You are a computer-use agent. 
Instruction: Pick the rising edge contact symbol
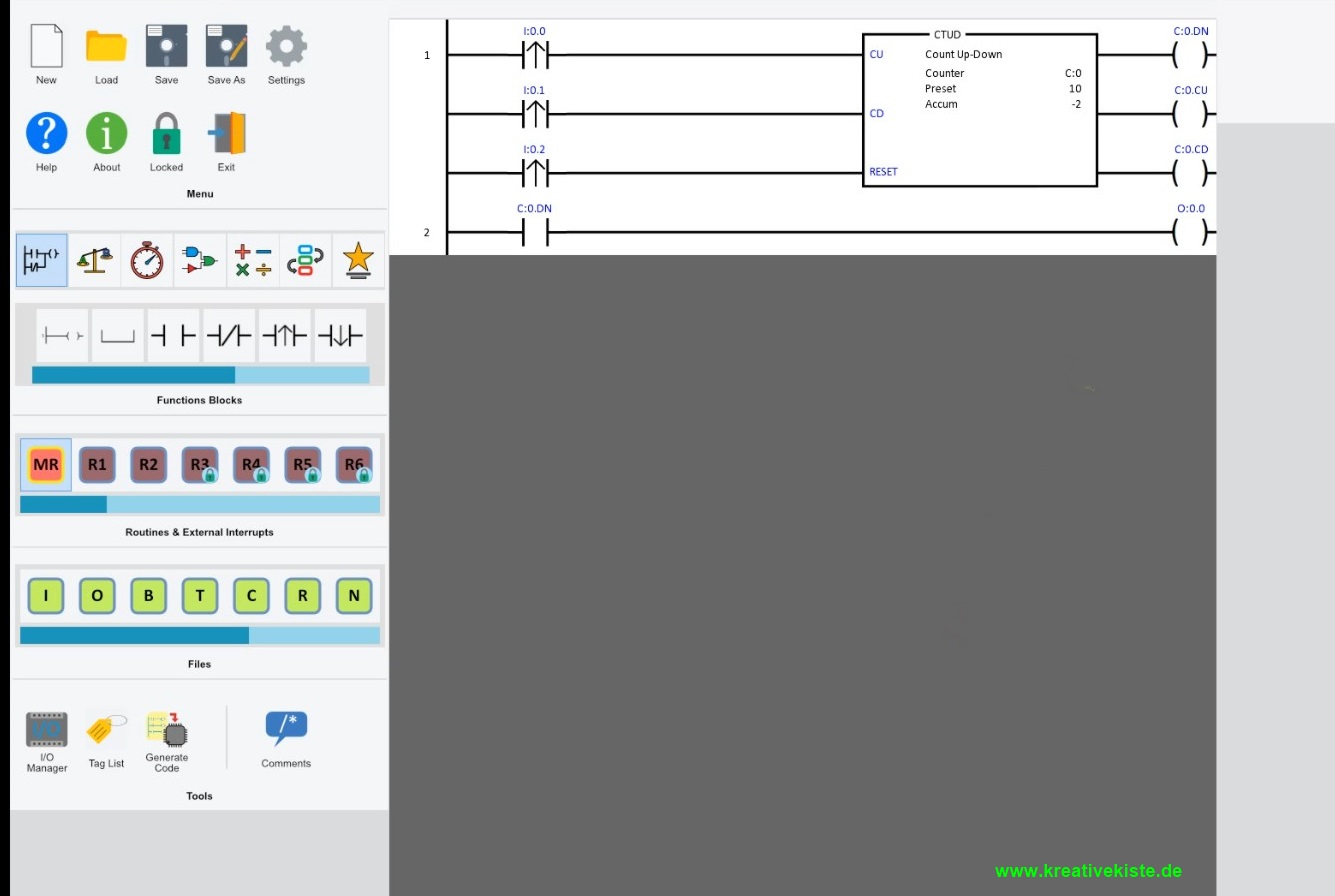click(284, 336)
